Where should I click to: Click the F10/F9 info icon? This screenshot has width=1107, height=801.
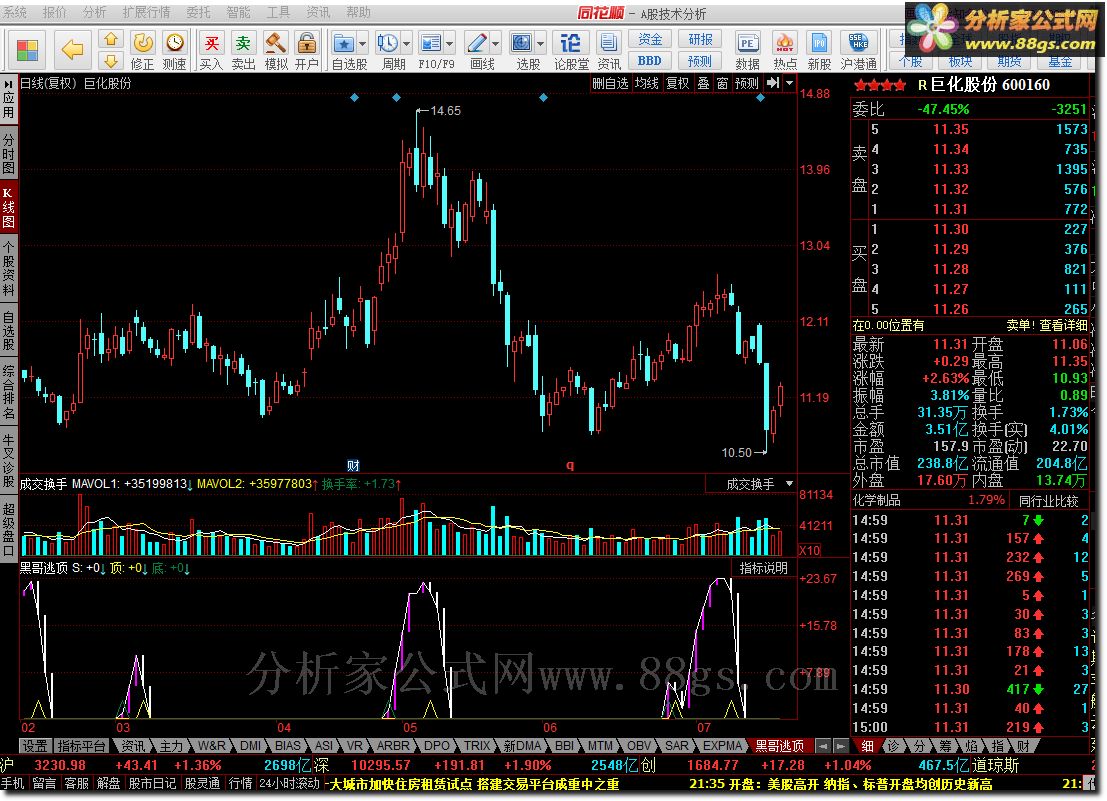click(431, 44)
